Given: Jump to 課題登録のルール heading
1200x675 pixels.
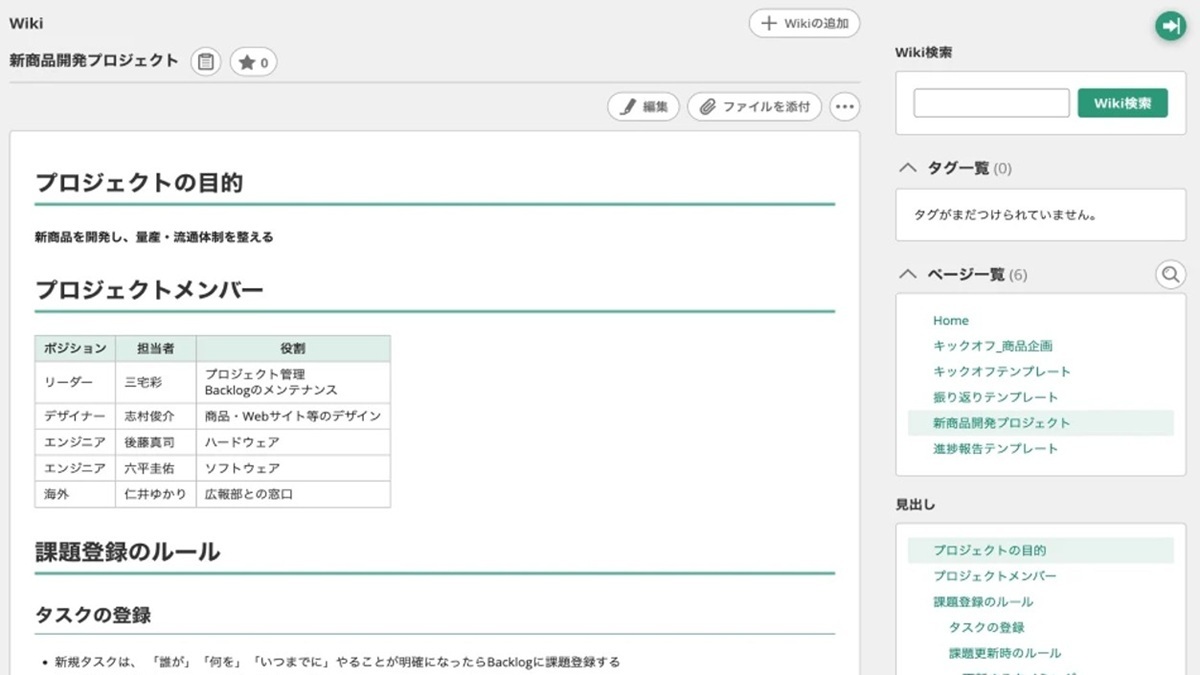Looking at the screenshot, I should pos(983,602).
